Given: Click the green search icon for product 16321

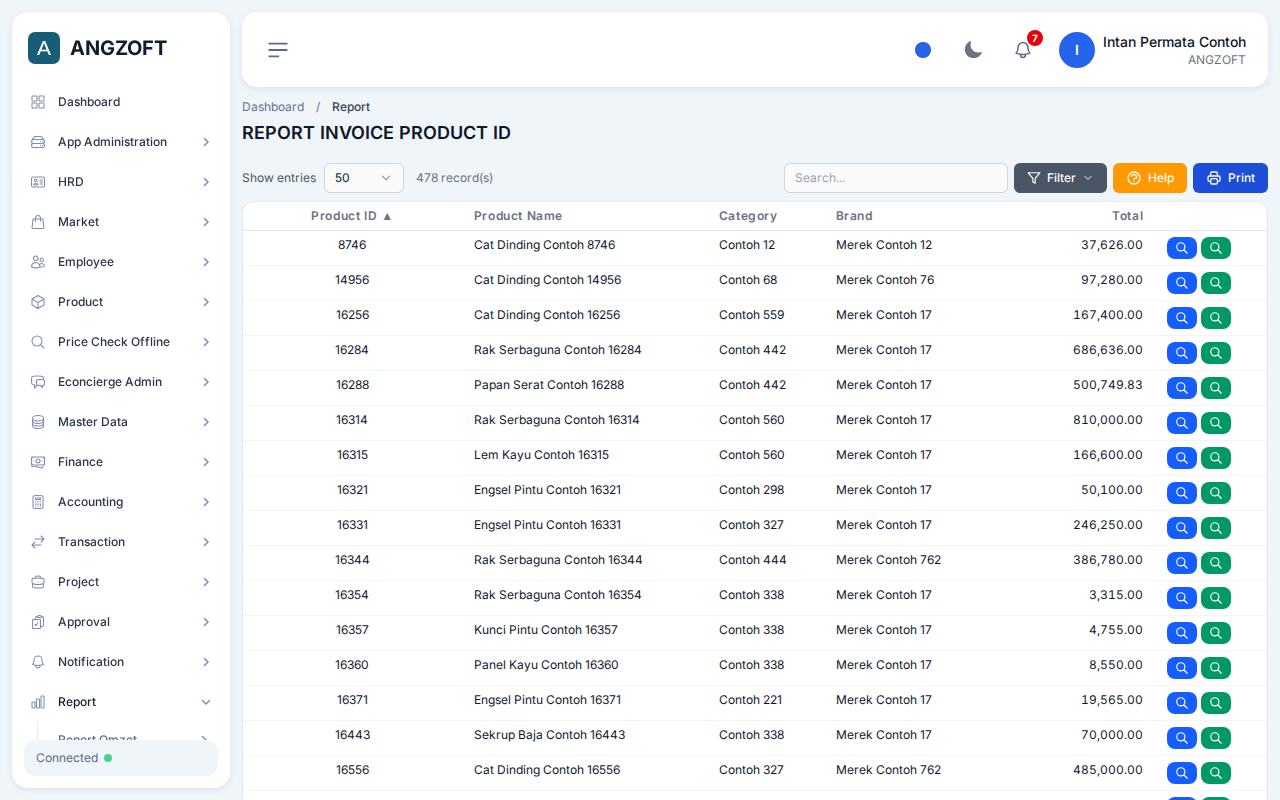Looking at the screenshot, I should tap(1216, 493).
